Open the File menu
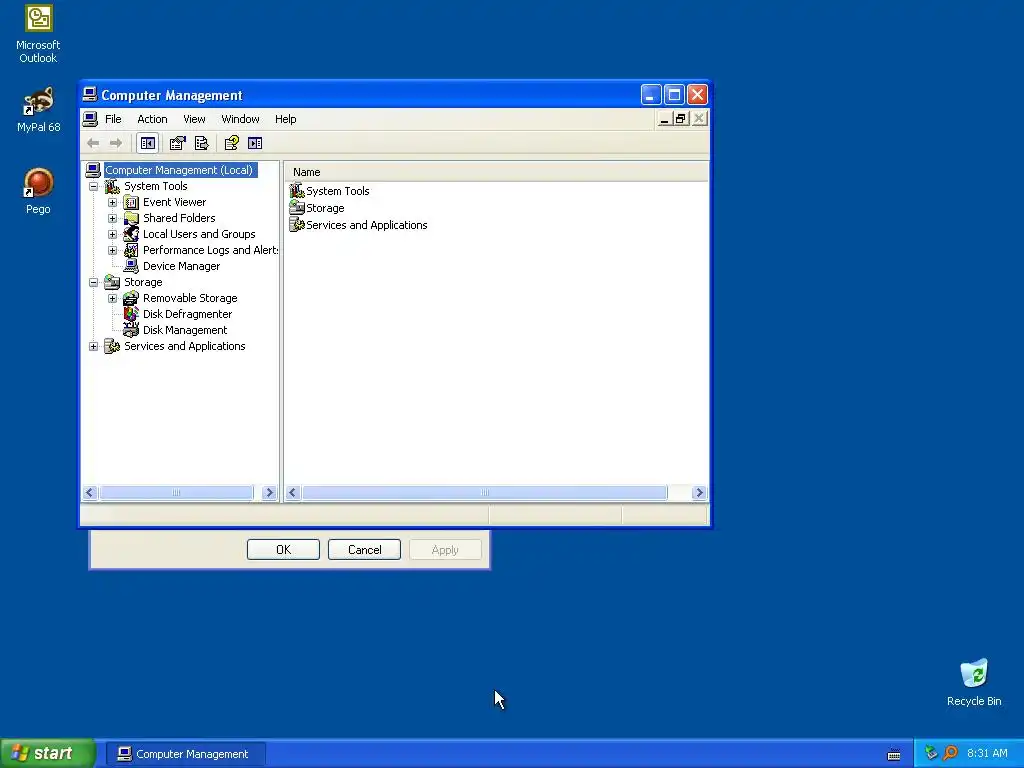The image size is (1024, 768). (113, 119)
